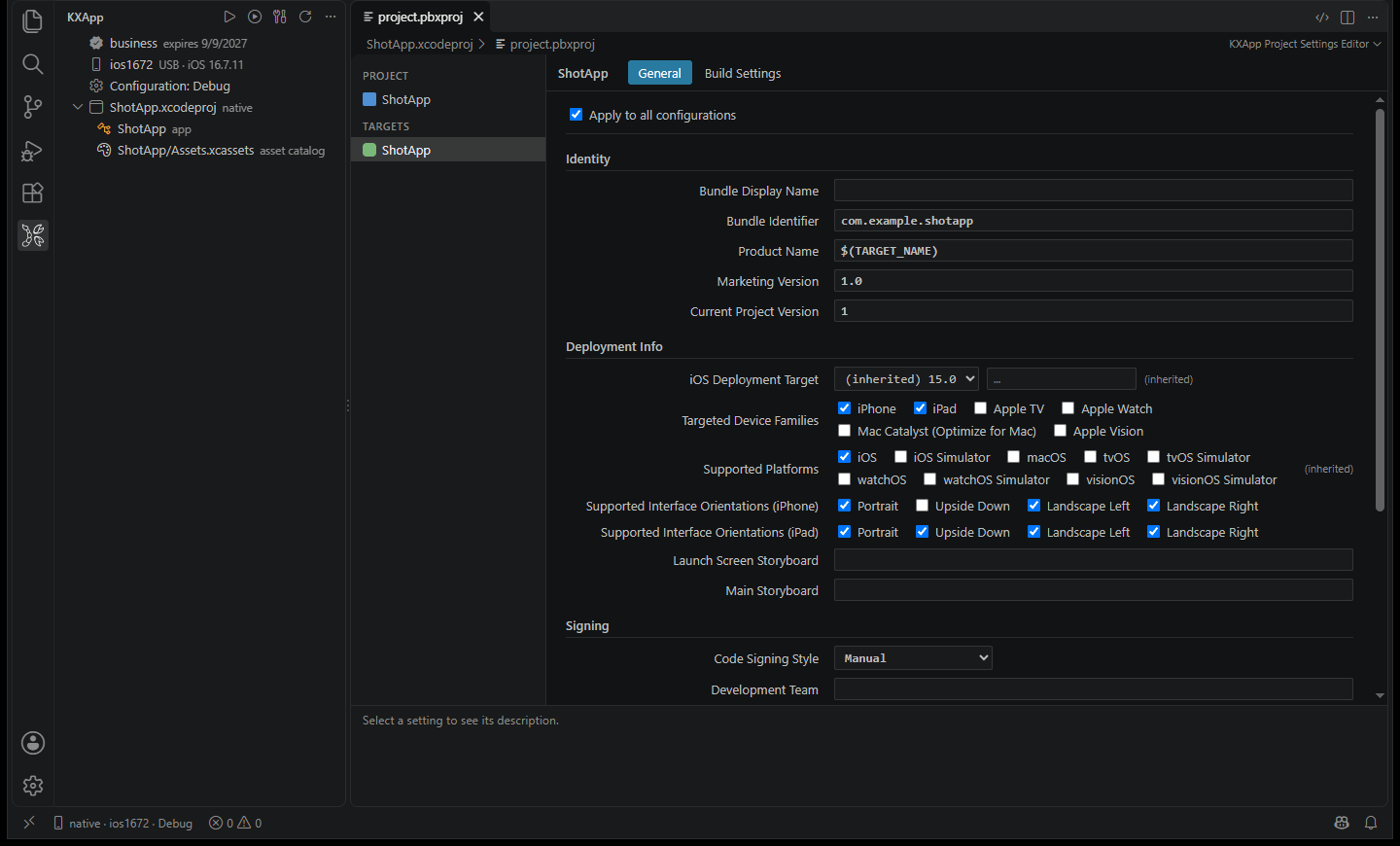Click the Refresh icon in KXApp header
The width and height of the screenshot is (1400, 846).
pyautogui.click(x=305, y=17)
